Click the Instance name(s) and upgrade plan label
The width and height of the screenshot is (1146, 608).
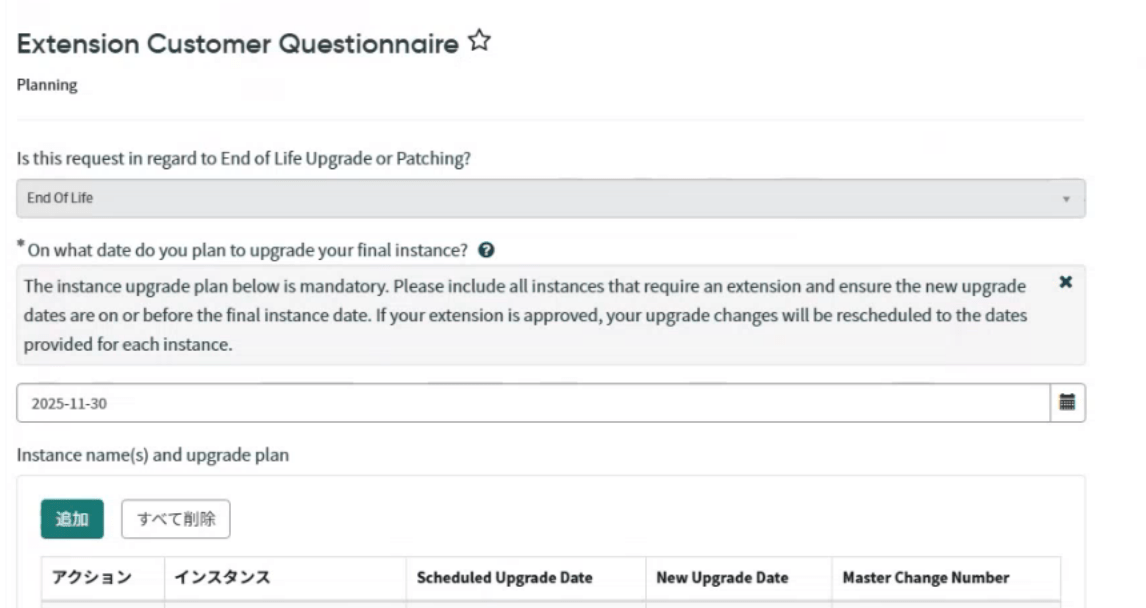click(153, 456)
